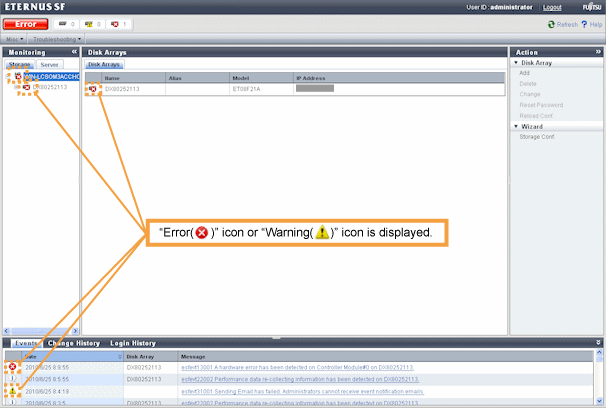The image size is (606, 408).
Task: Click the warning icon on the 8:4:19 event
Action: tap(12, 391)
